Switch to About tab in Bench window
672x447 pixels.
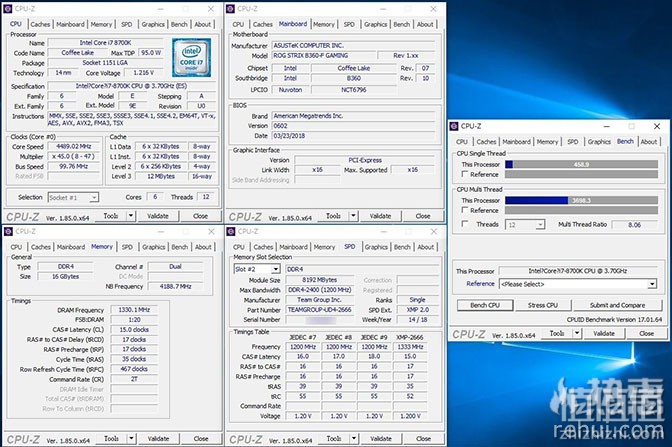coord(649,141)
